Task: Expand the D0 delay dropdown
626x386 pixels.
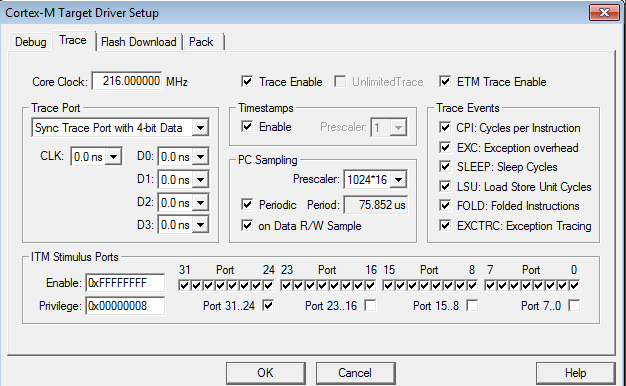Action: (x=200, y=156)
